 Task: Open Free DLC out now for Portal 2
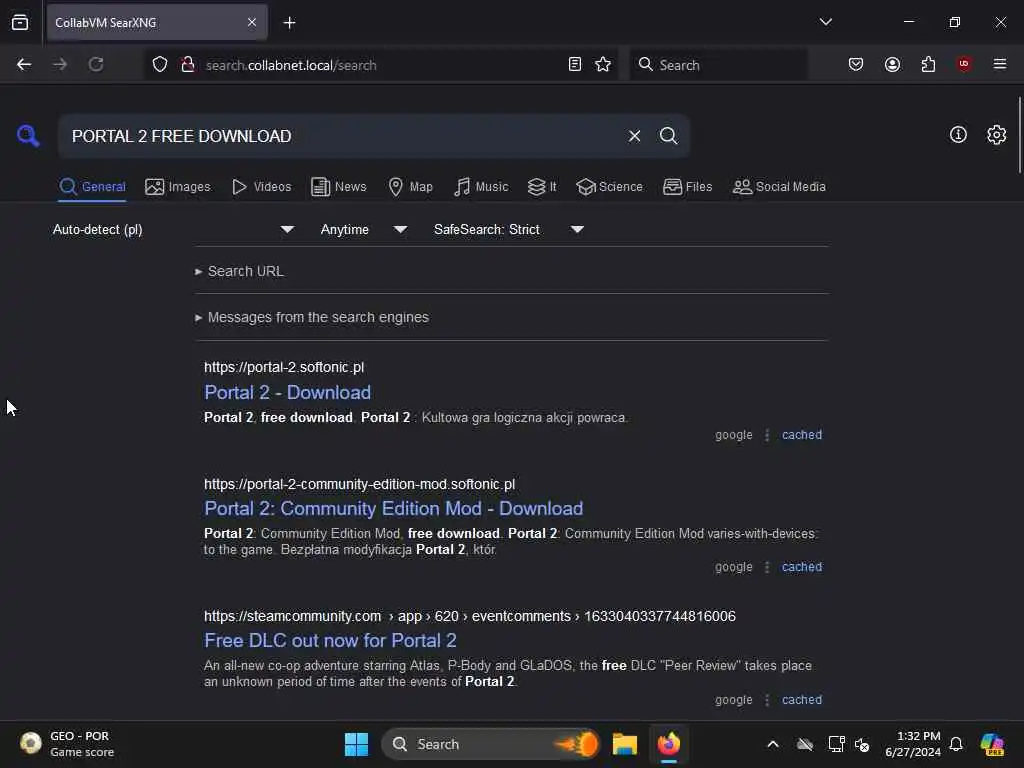(330, 641)
